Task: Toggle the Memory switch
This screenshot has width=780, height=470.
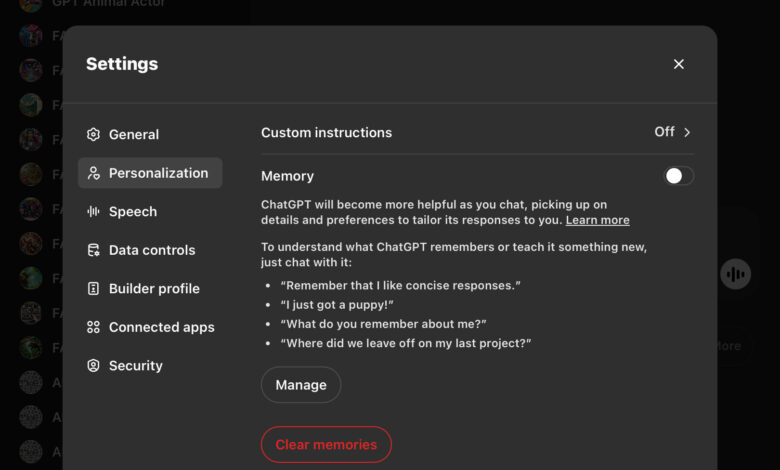Action: [679, 176]
